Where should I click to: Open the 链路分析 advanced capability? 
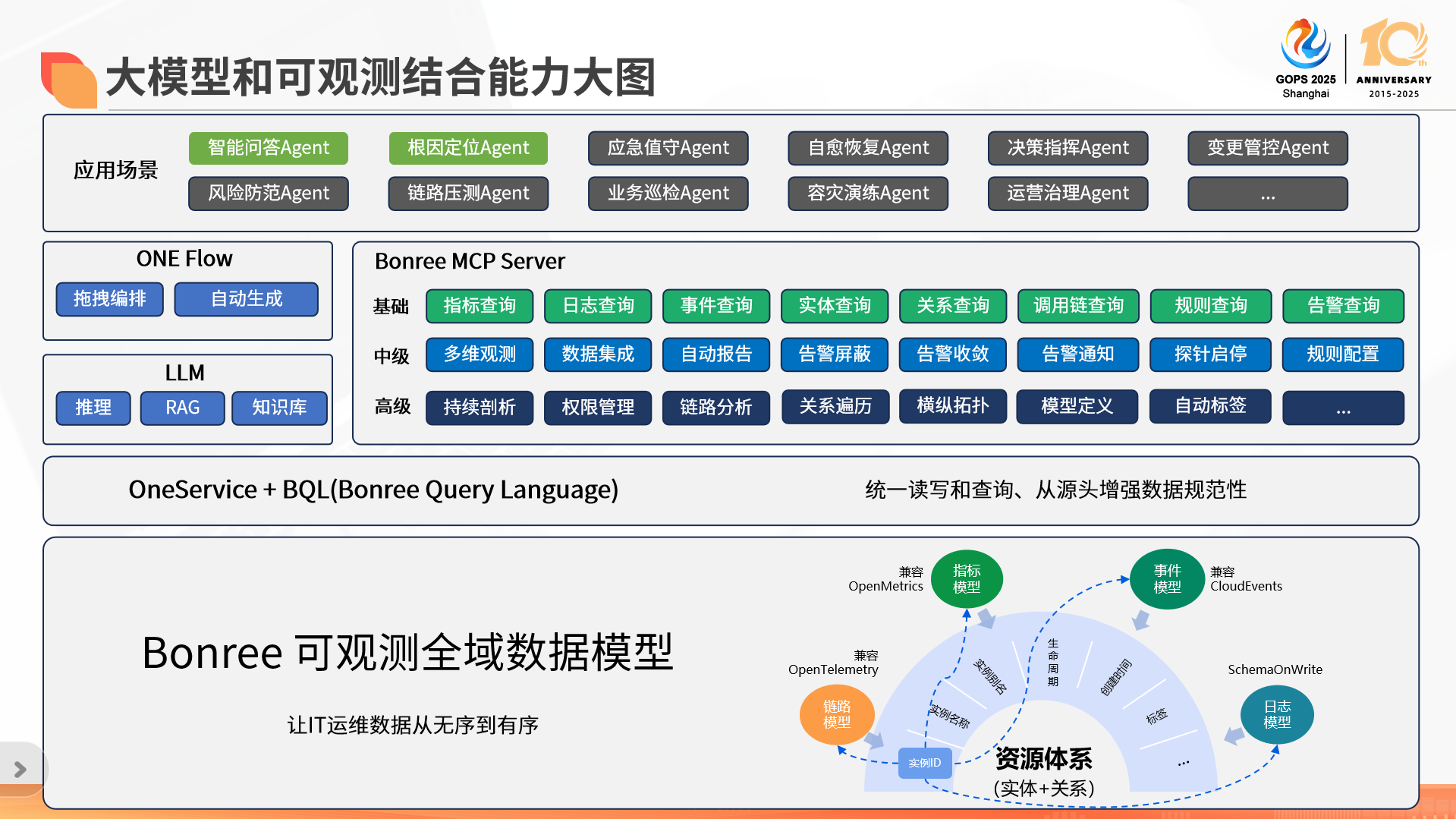point(715,408)
